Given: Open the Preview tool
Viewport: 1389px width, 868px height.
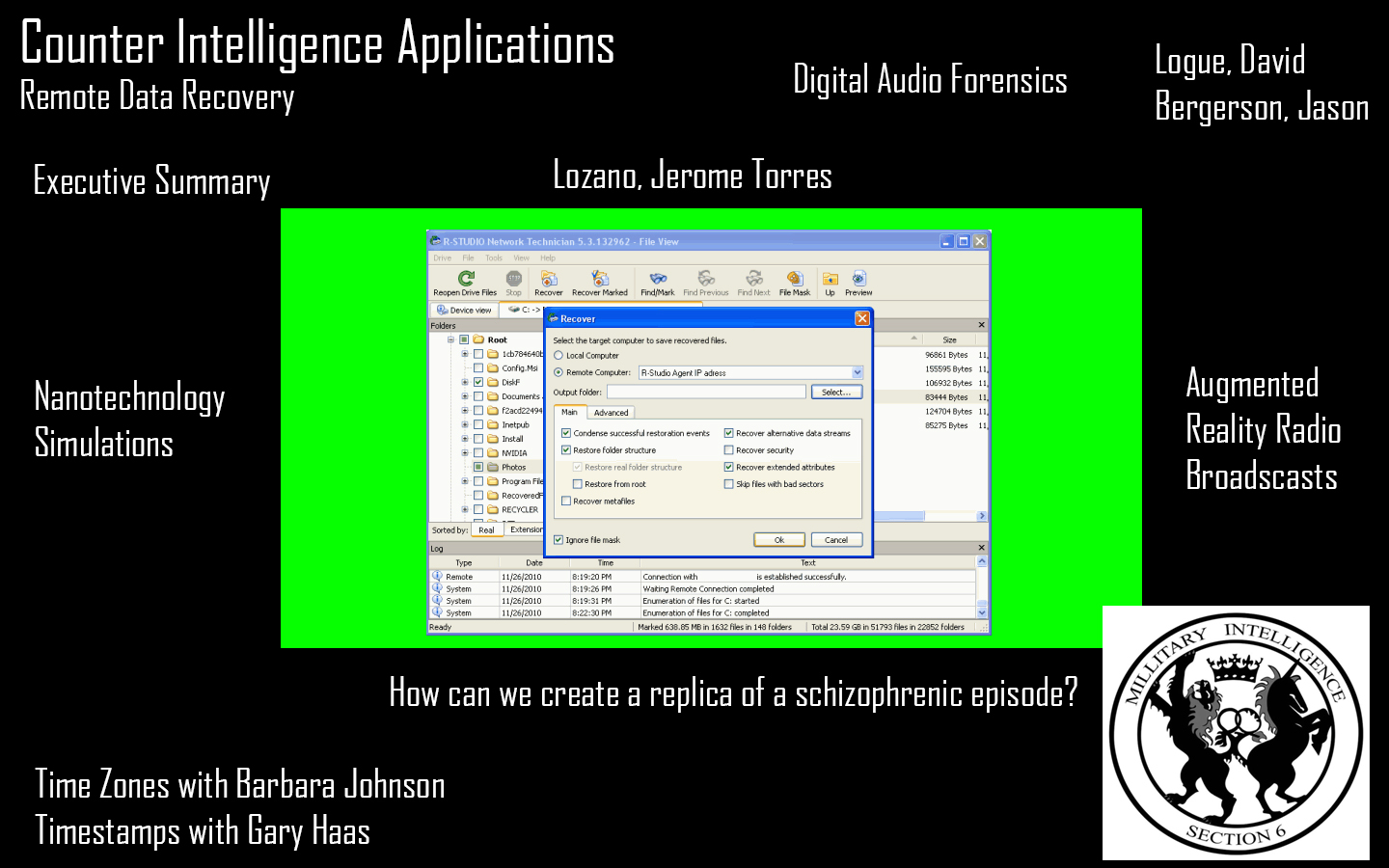Looking at the screenshot, I should point(858,280).
